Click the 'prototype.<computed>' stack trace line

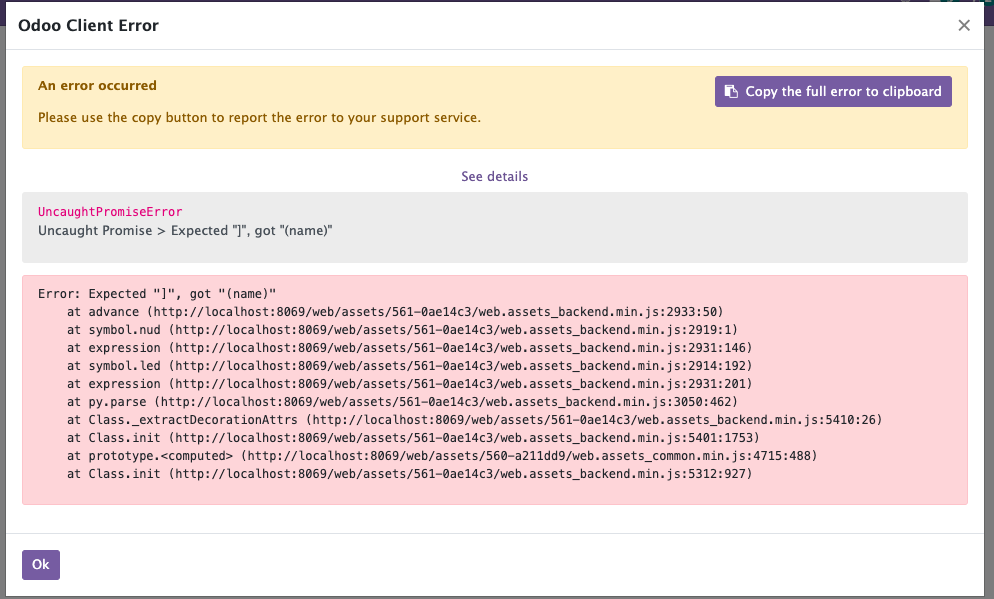pos(442,456)
